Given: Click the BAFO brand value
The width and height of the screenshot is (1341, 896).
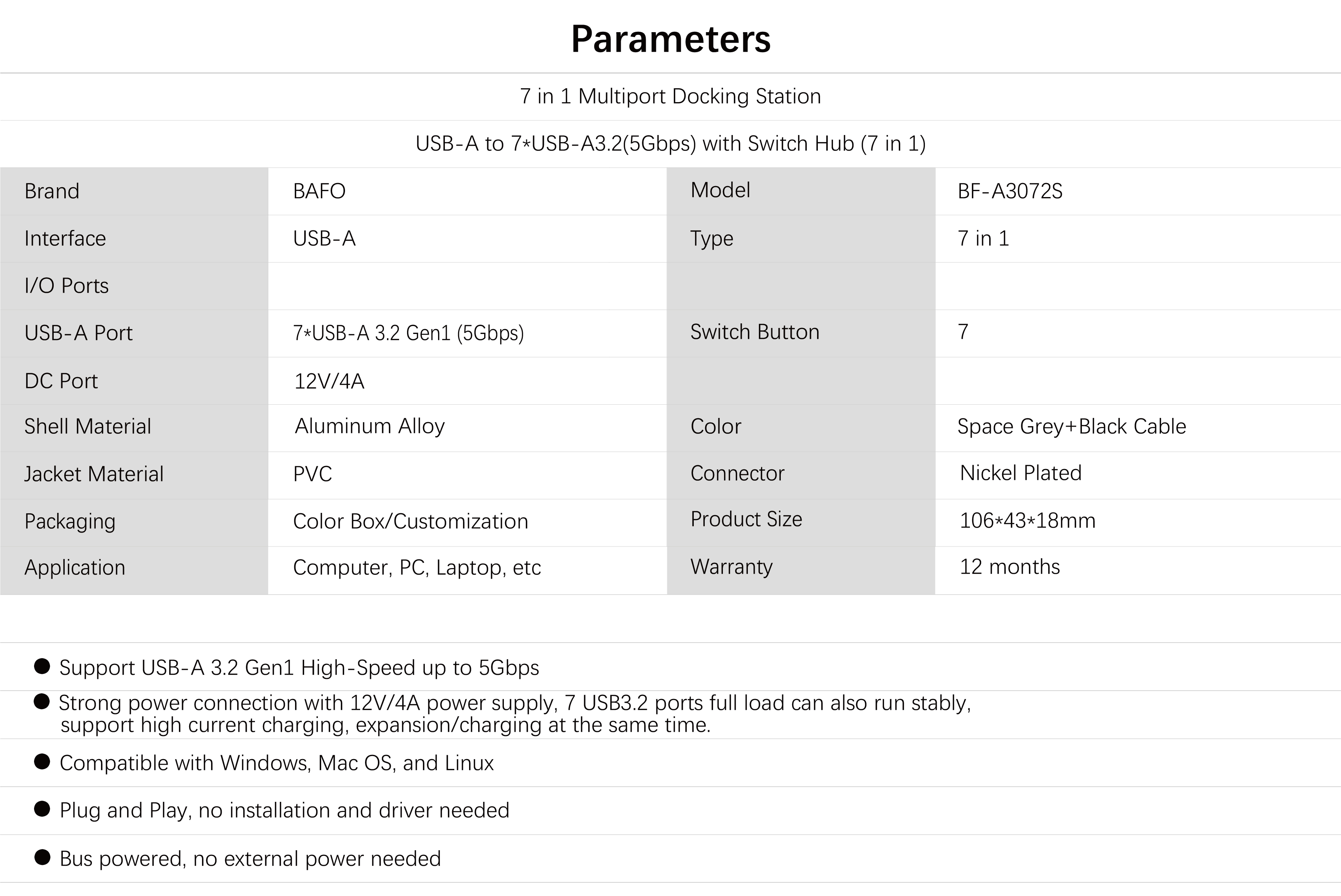Looking at the screenshot, I should point(319,191).
